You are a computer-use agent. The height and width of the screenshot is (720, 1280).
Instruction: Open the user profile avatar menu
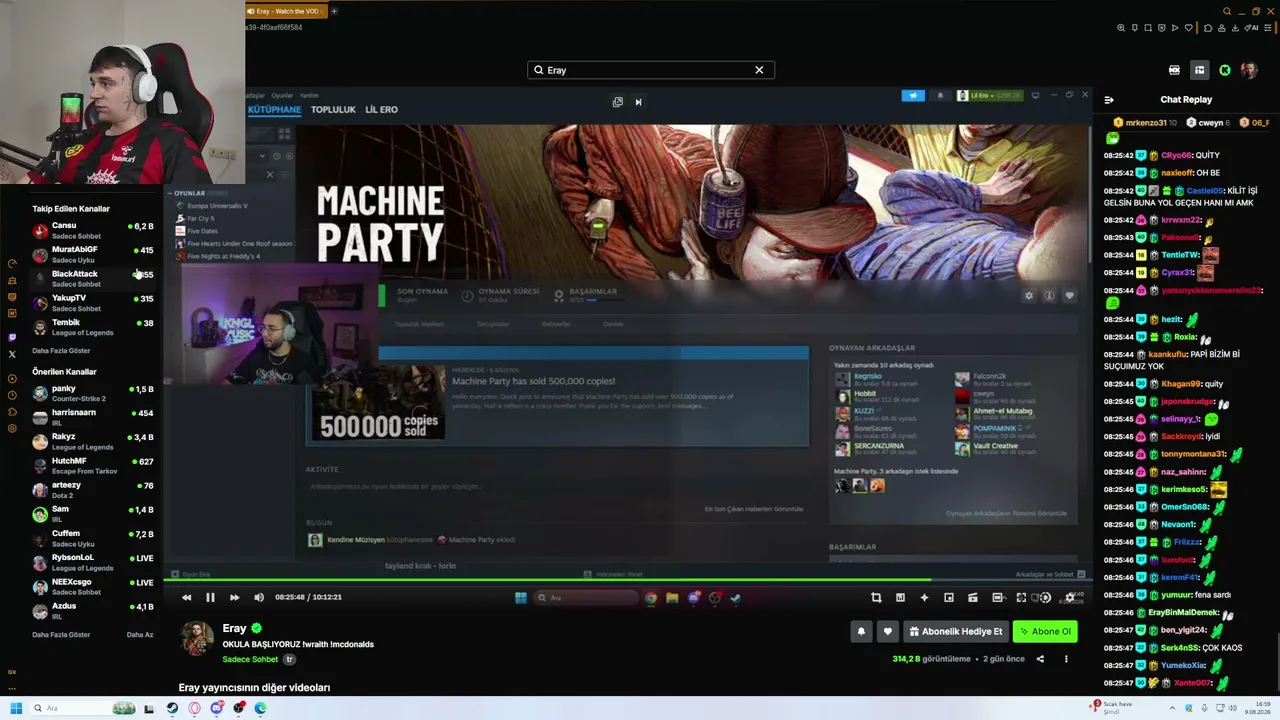point(1249,70)
